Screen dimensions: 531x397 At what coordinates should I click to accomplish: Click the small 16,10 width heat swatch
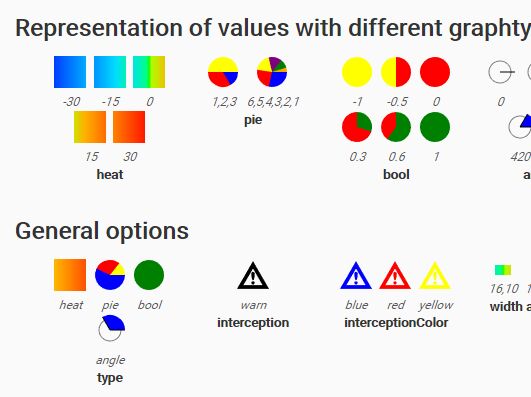(x=503, y=270)
